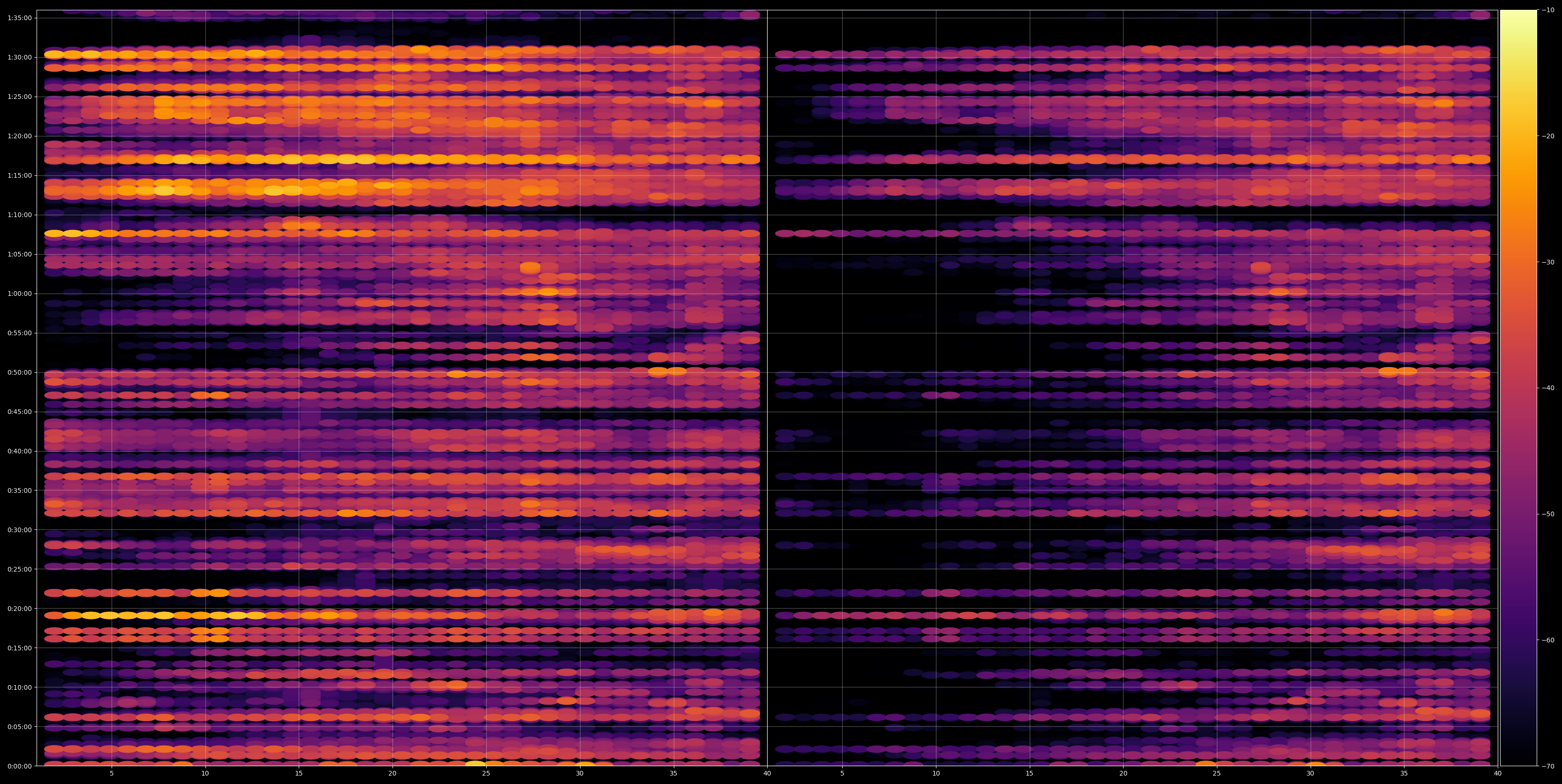Click the inferno colorbar gradient strip
The width and height of the screenshot is (1562, 784).
pyautogui.click(x=1518, y=388)
